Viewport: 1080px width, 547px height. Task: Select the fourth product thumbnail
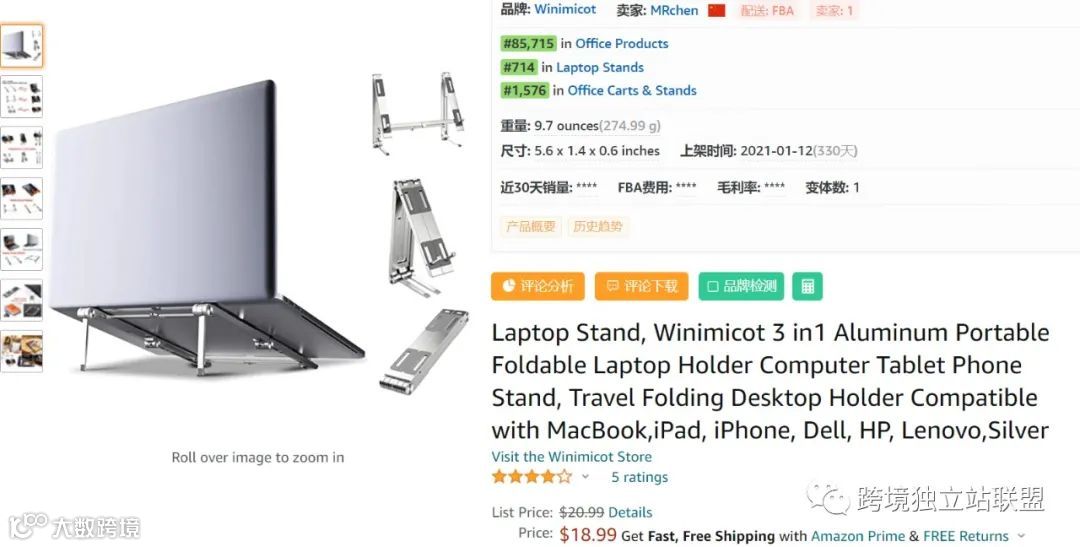pos(21,198)
